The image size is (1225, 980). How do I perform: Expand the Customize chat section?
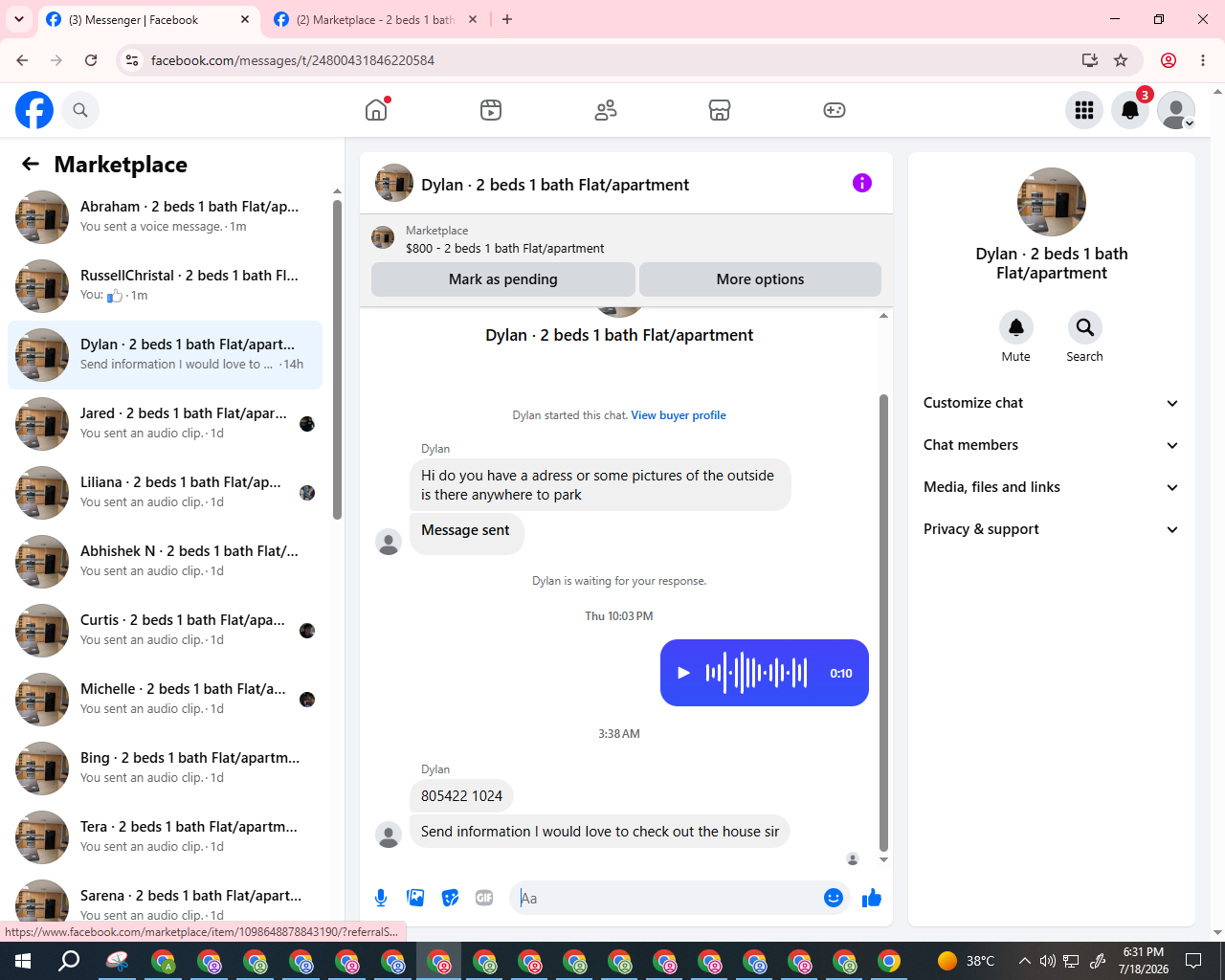(1052, 403)
